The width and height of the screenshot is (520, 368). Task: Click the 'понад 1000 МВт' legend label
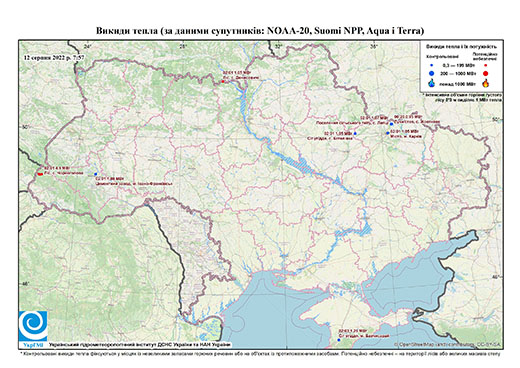click(x=458, y=83)
